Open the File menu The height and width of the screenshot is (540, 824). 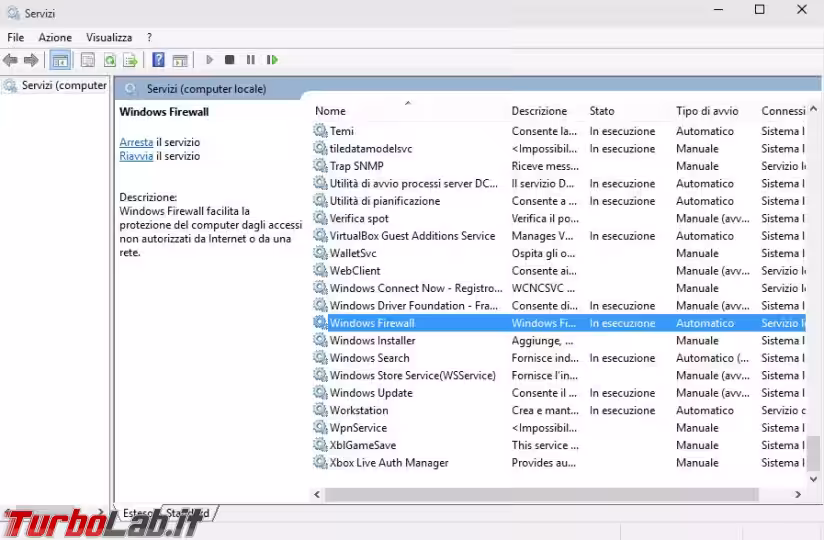click(x=16, y=37)
